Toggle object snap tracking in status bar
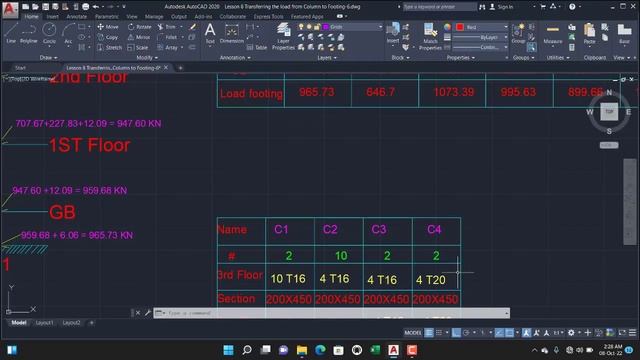This screenshot has width=640, height=360. pyautogui.click(x=499, y=333)
